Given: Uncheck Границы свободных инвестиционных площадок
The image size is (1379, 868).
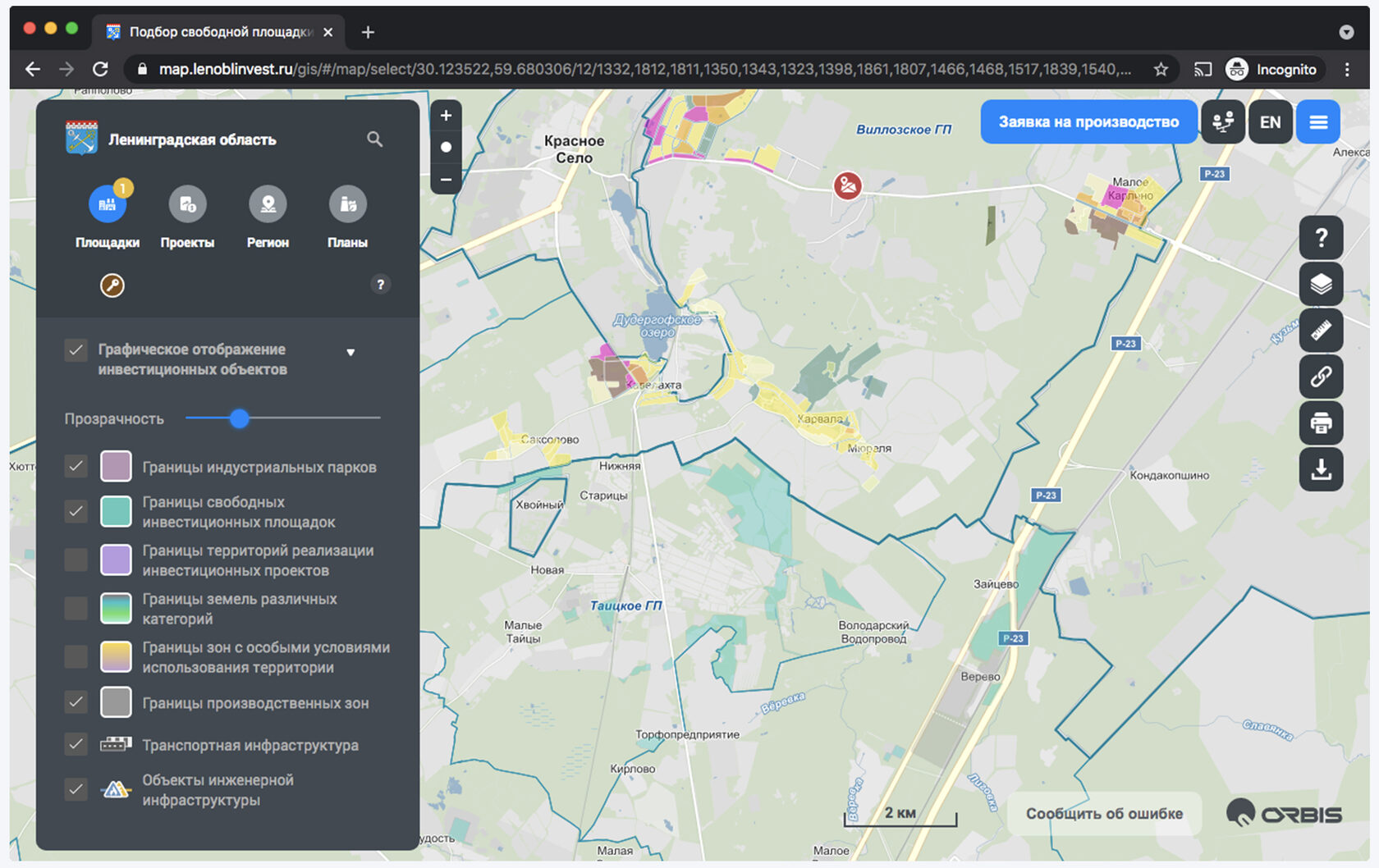Looking at the screenshot, I should 76,512.
